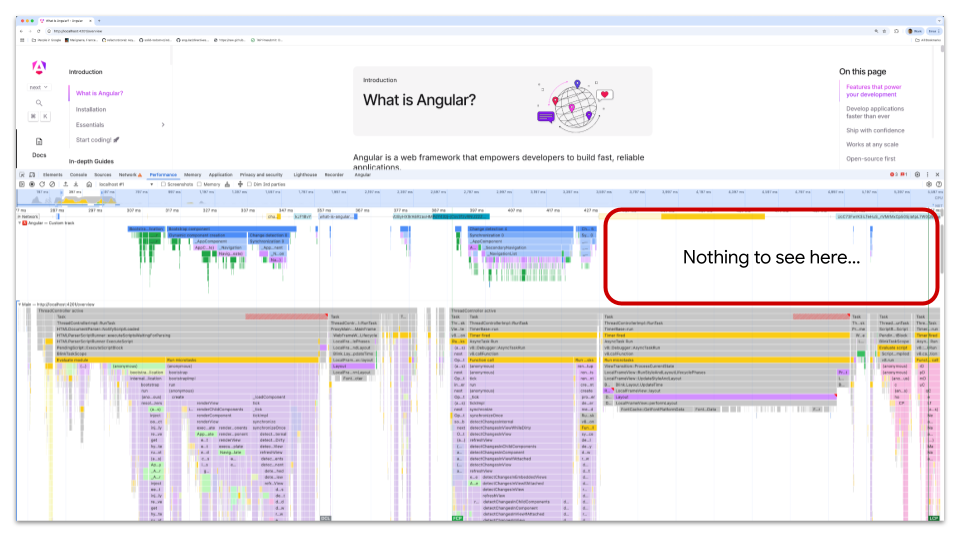Click the Docs icon in the sidebar
960x540 pixels.
[39, 141]
